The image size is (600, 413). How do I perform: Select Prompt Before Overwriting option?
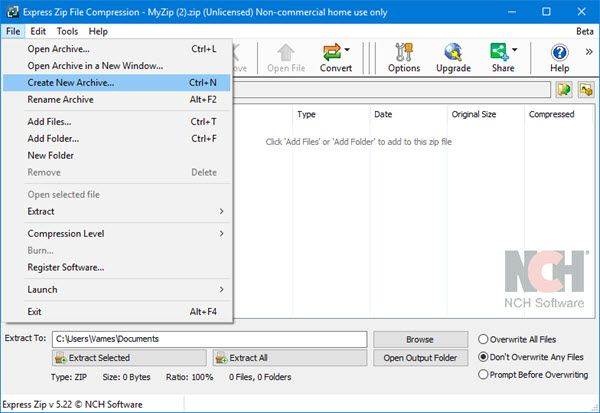(x=483, y=374)
